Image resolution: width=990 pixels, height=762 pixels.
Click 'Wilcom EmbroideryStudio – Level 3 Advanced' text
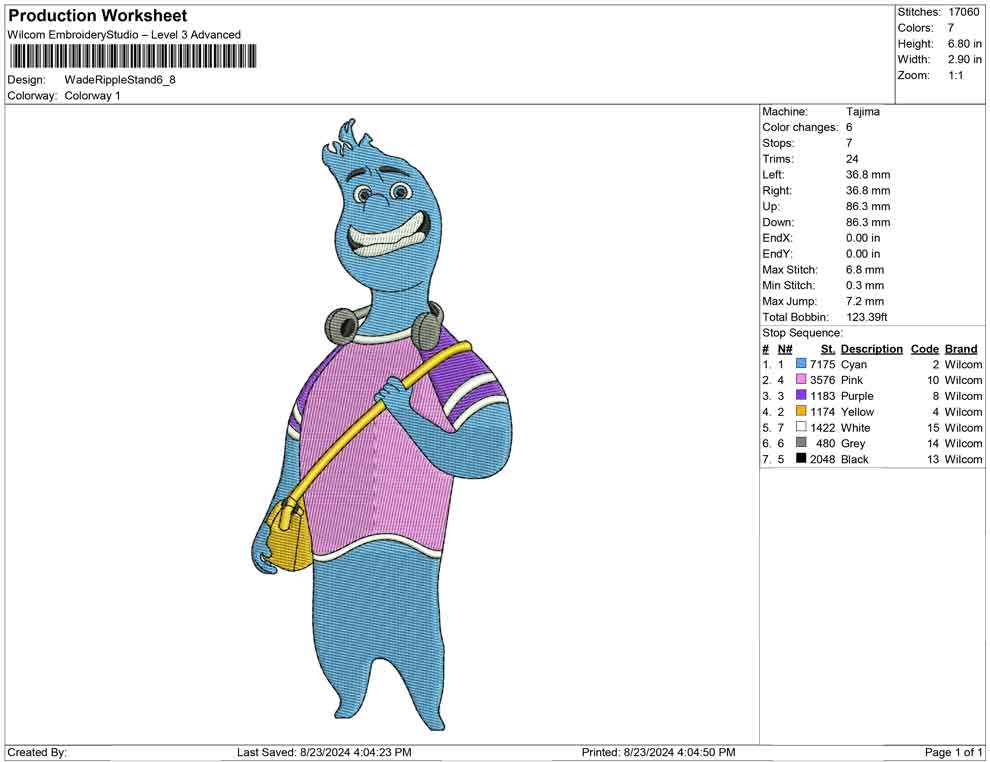124,35
